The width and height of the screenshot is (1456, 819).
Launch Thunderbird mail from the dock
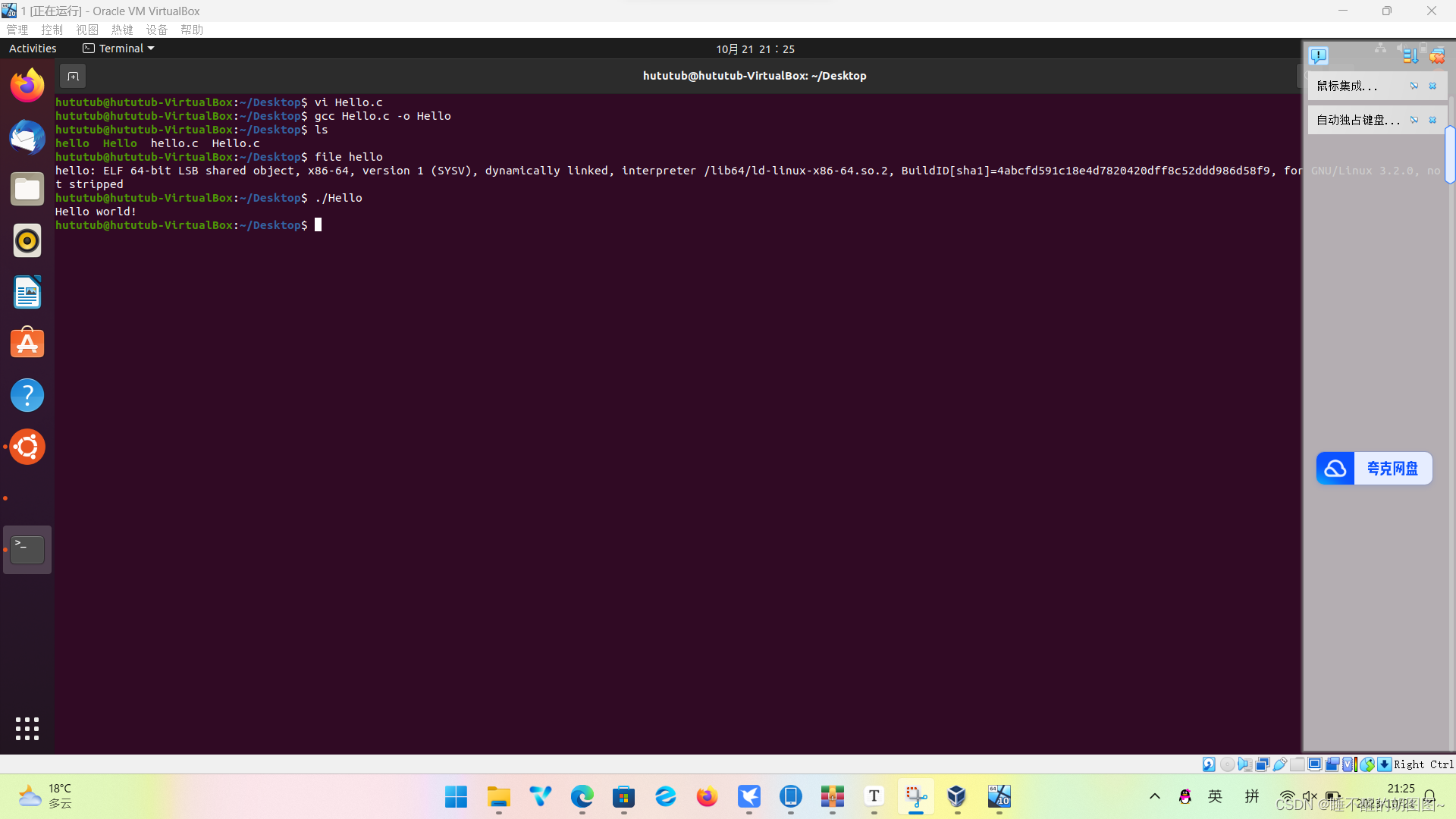pyautogui.click(x=27, y=137)
